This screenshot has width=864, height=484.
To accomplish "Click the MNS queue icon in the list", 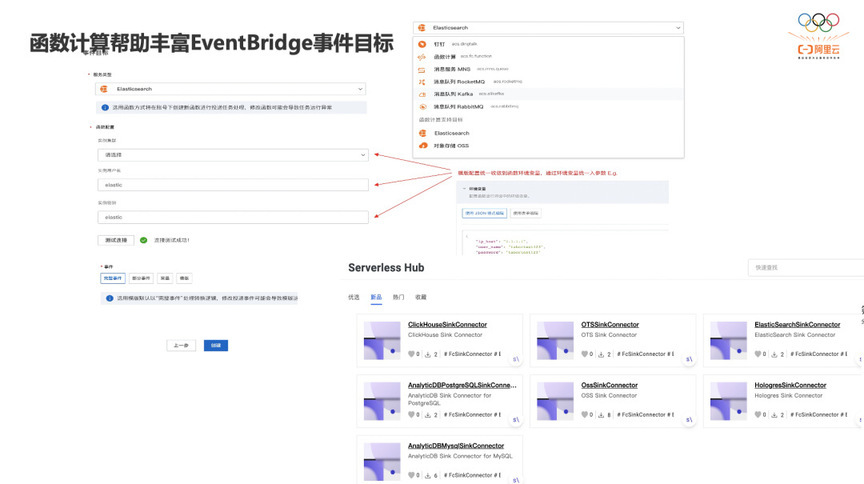I will click(x=422, y=69).
